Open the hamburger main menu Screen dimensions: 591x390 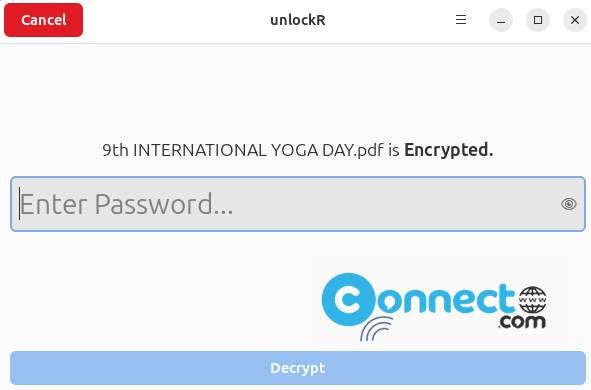tap(461, 20)
